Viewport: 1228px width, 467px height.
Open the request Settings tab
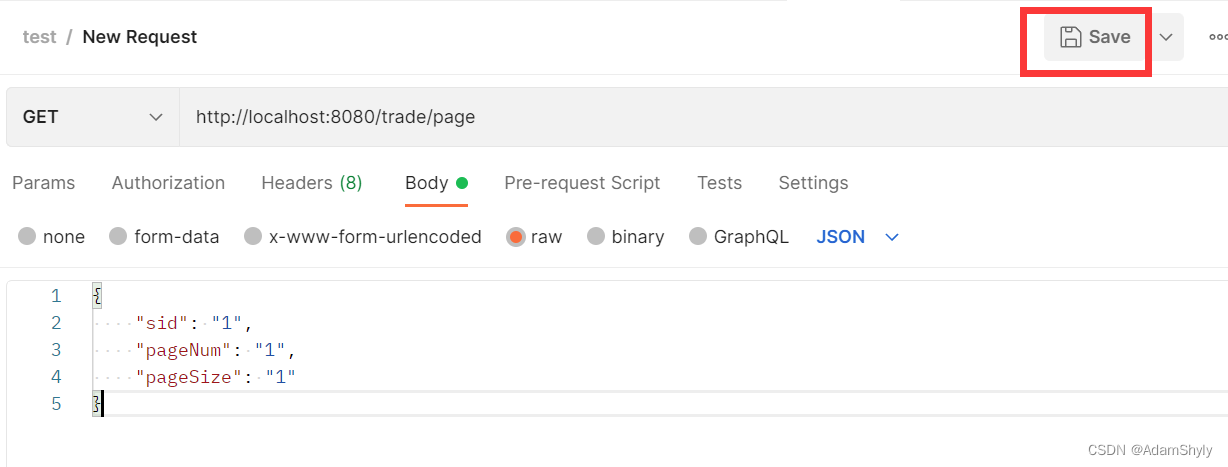tap(813, 183)
